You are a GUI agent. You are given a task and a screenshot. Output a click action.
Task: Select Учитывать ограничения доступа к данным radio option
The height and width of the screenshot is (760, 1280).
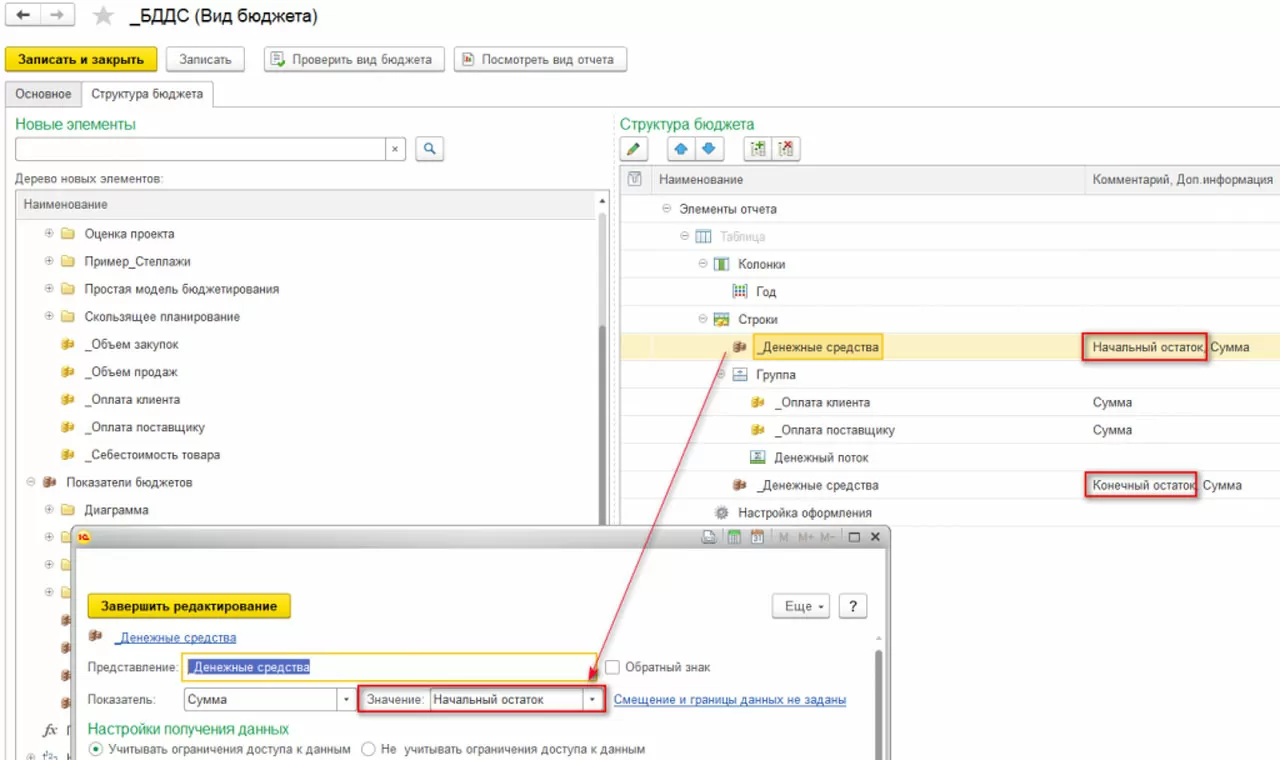pos(96,748)
